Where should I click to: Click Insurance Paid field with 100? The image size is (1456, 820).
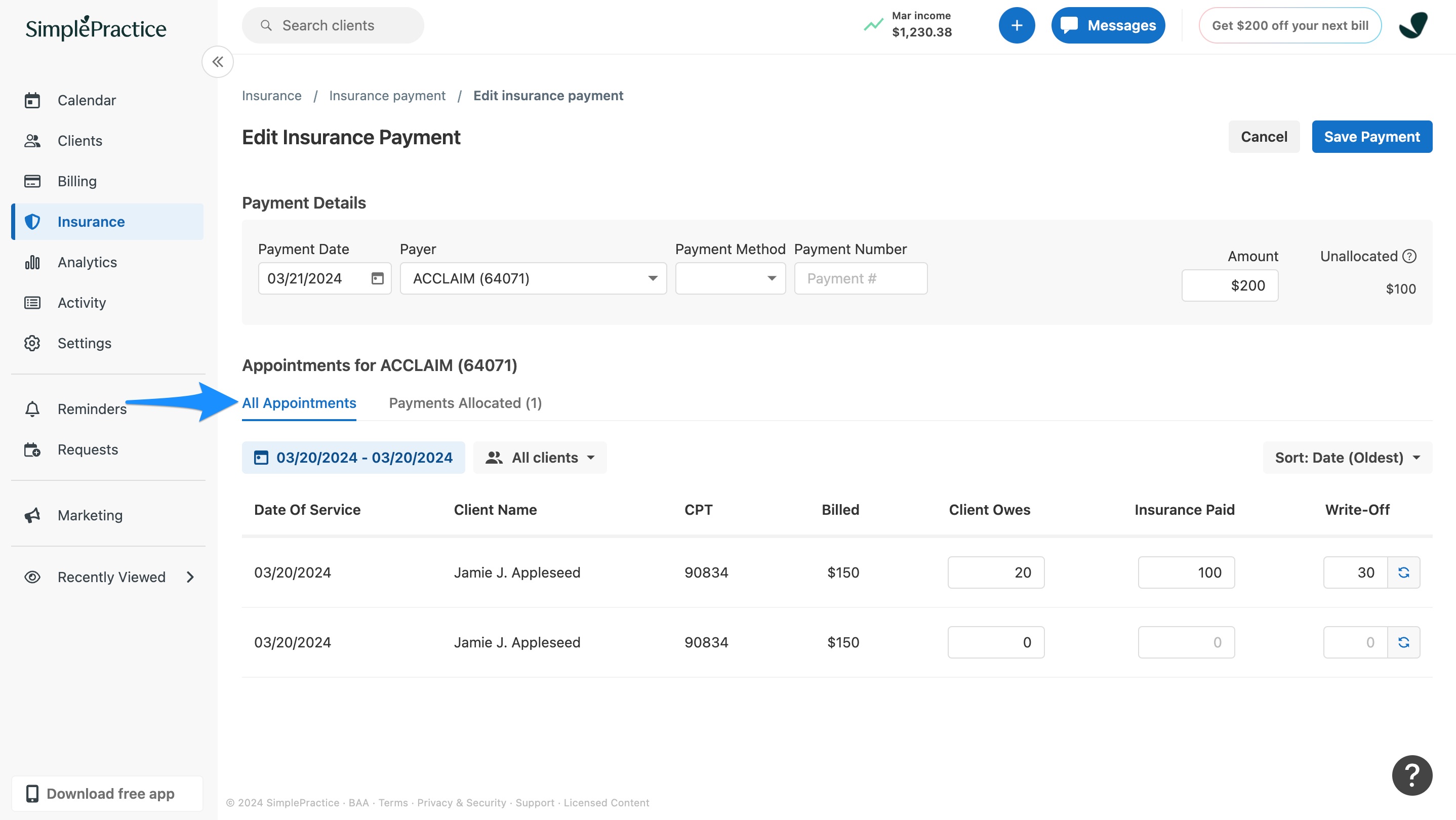click(1186, 572)
